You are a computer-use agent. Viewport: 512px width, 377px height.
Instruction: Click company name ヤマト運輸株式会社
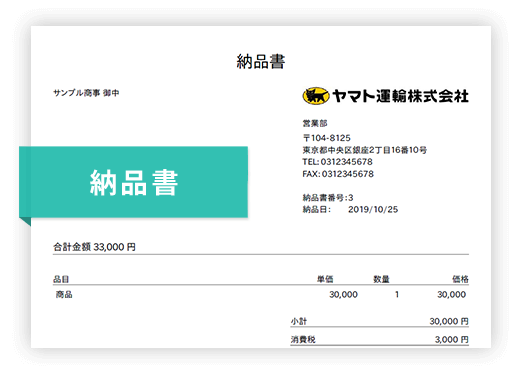click(400, 96)
